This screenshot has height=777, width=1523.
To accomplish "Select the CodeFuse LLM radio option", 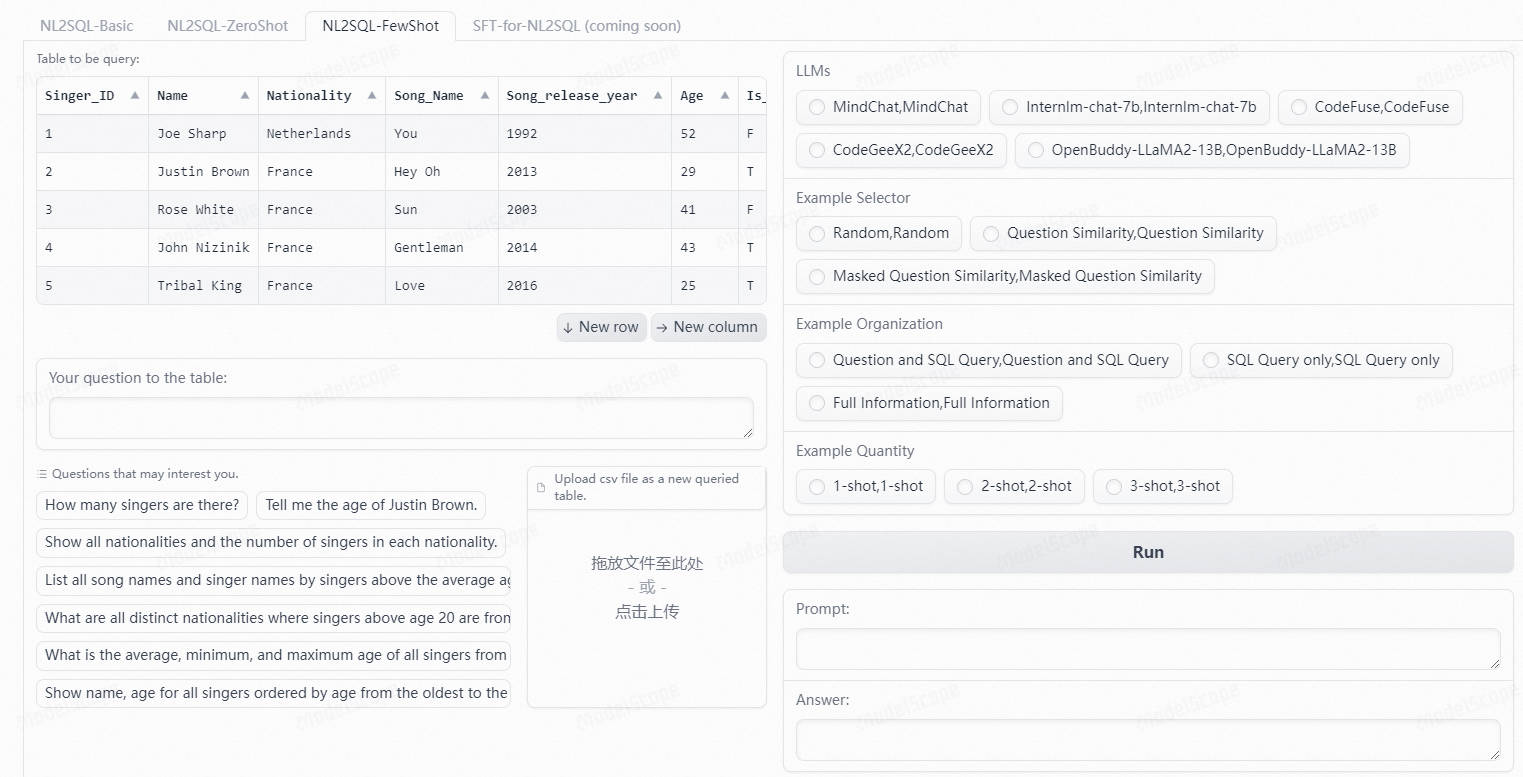I will coord(1298,107).
